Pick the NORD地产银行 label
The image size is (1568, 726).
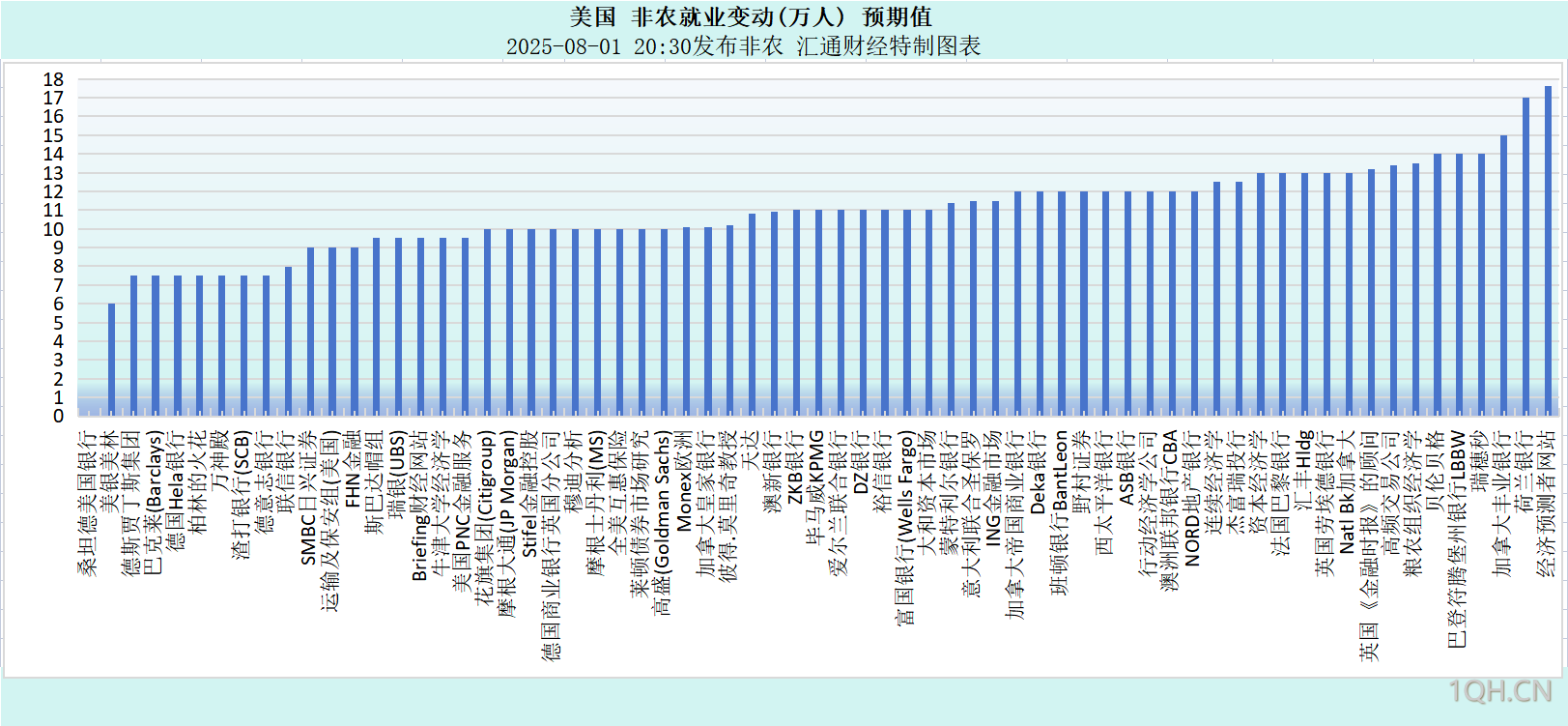(x=1194, y=499)
